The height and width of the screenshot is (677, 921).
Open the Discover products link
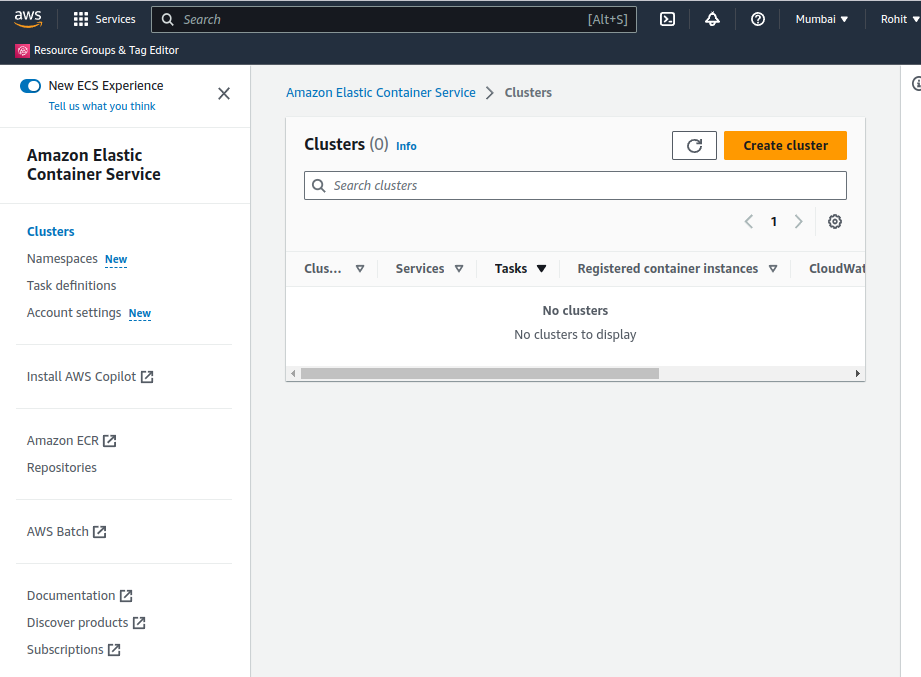pos(78,622)
